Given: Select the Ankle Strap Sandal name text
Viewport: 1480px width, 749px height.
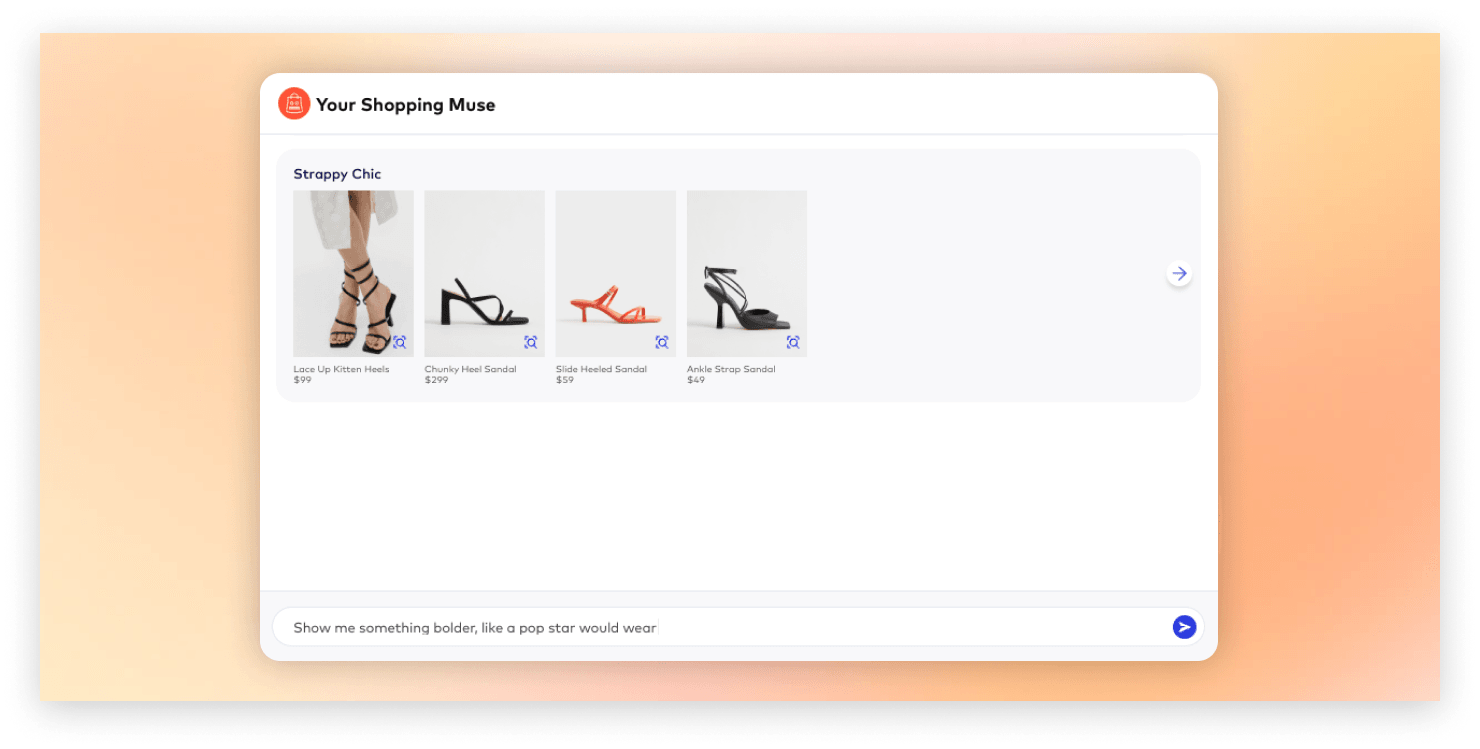Looking at the screenshot, I should click(731, 369).
